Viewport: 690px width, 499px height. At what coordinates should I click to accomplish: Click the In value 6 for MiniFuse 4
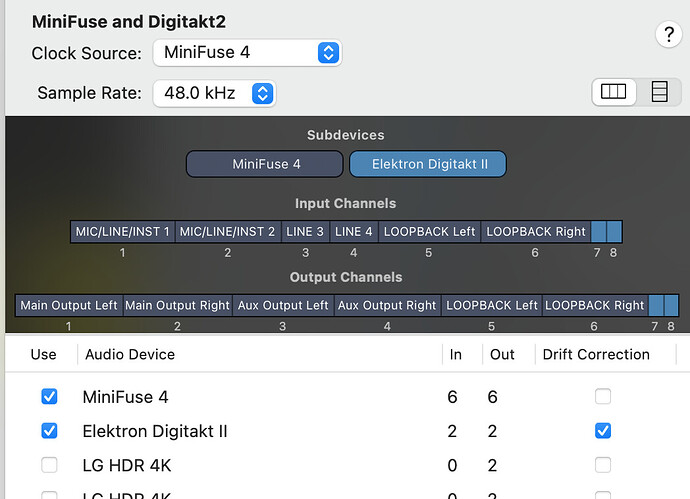point(452,397)
